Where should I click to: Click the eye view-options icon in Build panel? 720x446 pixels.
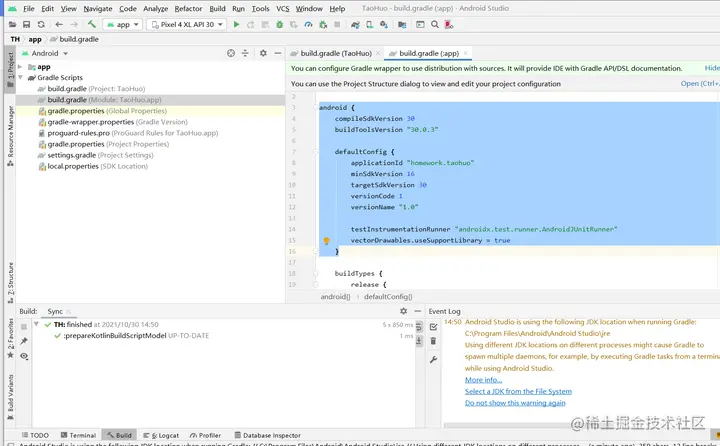pyautogui.click(x=24, y=356)
